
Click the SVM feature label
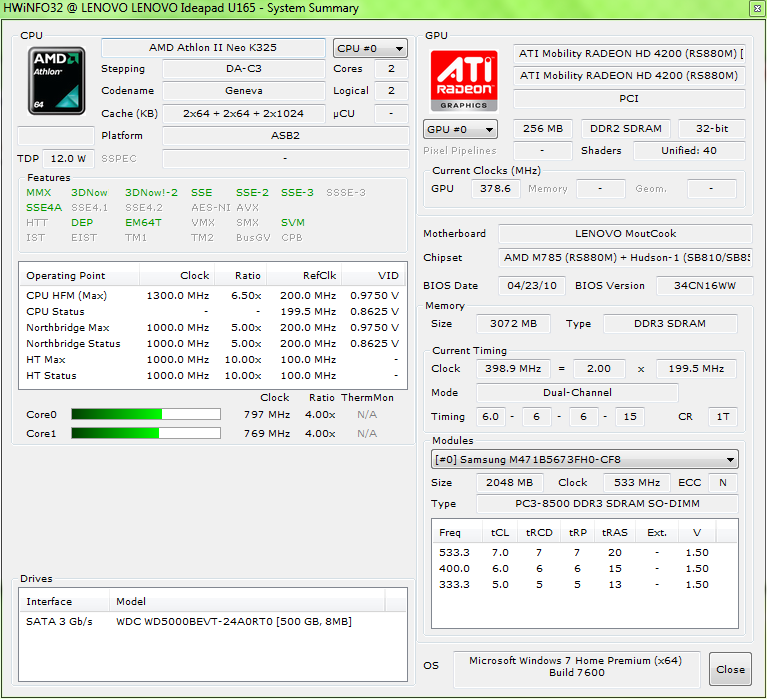tap(293, 223)
